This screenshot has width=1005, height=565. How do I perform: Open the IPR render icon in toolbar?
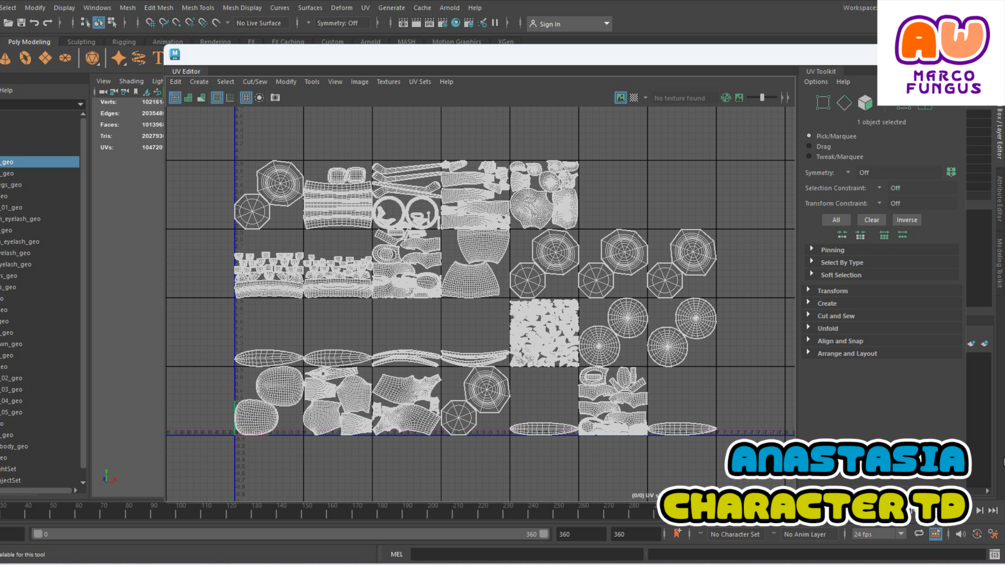[x=429, y=23]
